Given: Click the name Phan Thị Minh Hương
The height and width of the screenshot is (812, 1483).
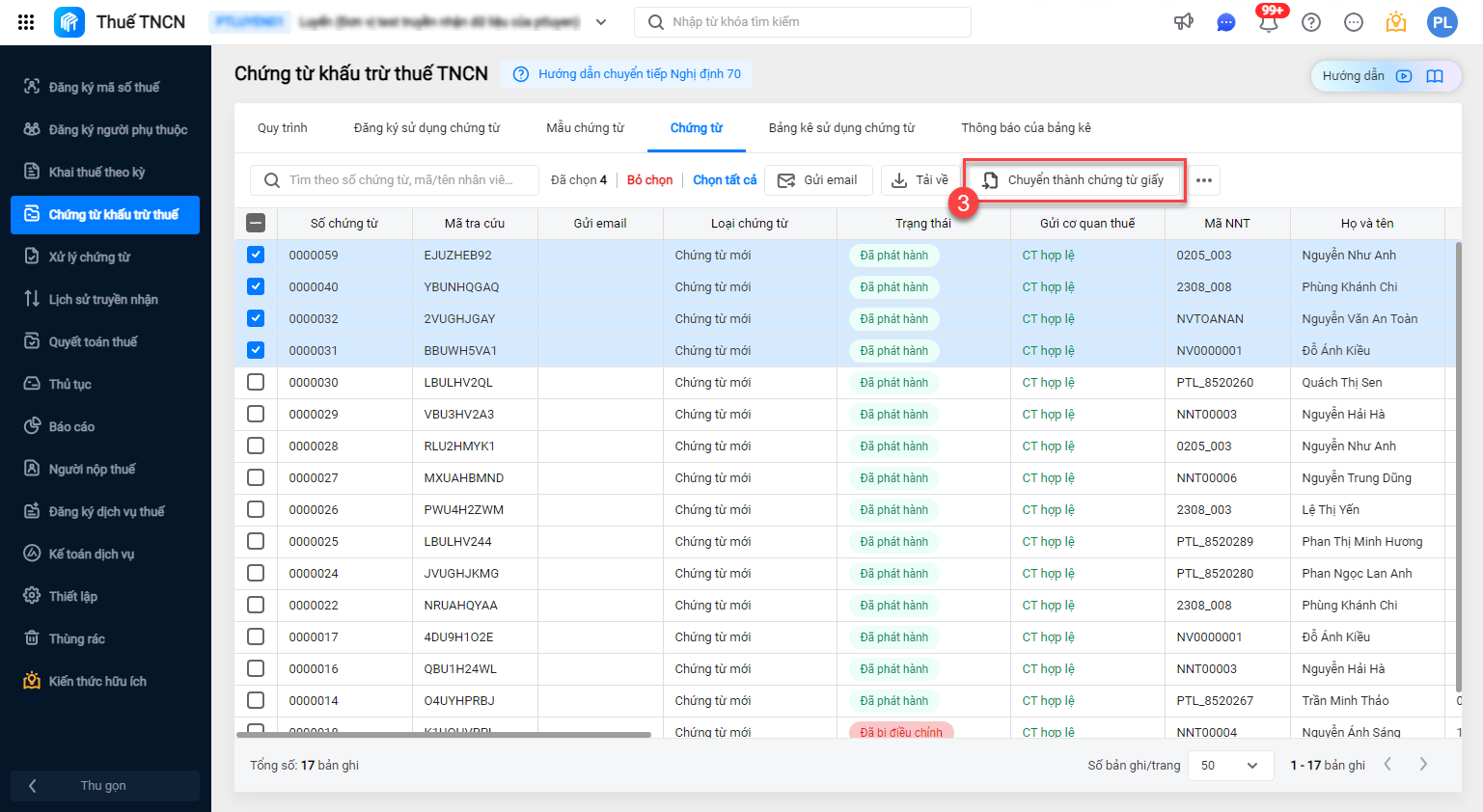Looking at the screenshot, I should coord(1361,541).
